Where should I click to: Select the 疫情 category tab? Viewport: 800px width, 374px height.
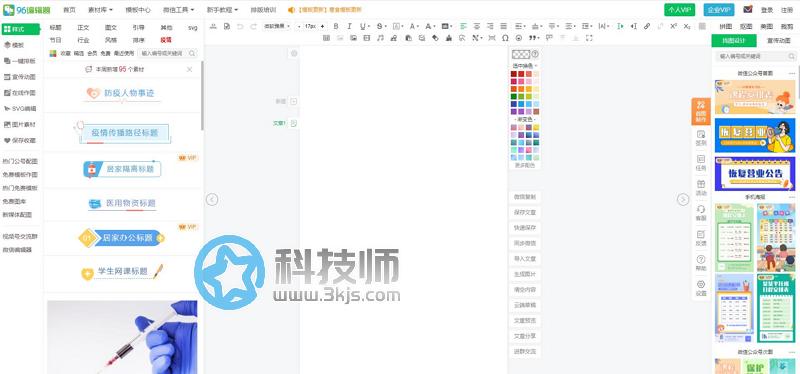[x=166, y=40]
